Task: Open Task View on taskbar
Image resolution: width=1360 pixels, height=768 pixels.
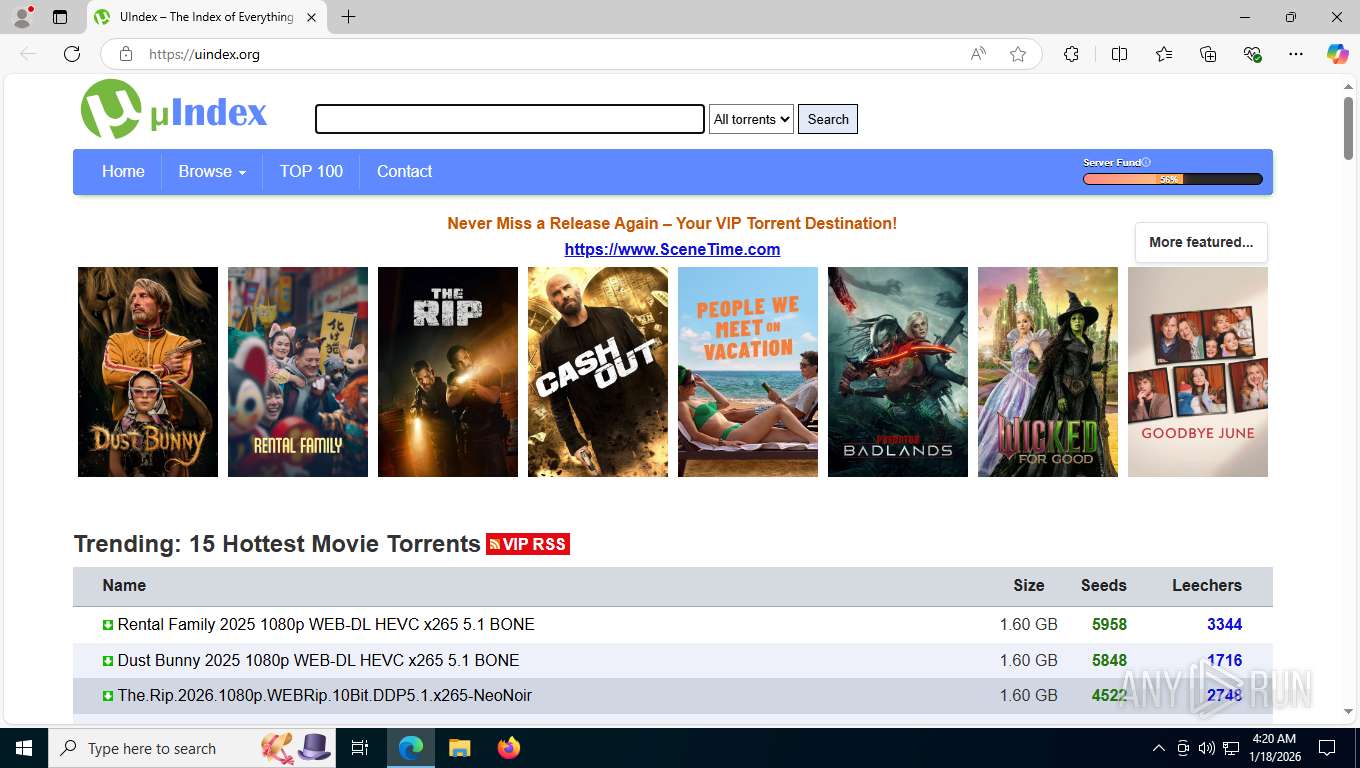Action: (360, 748)
